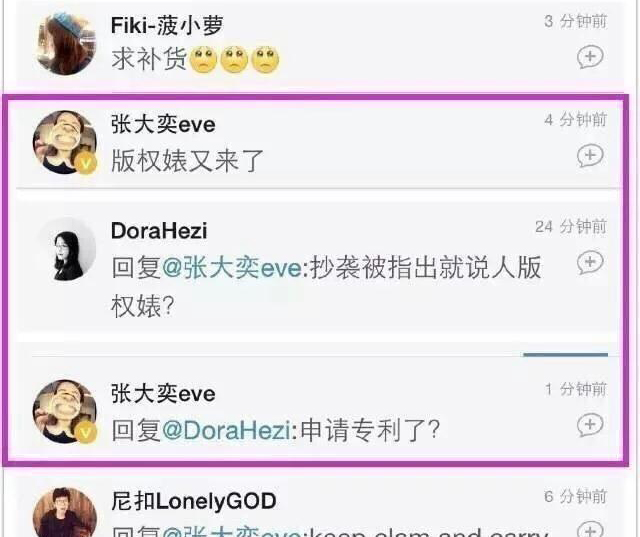Tap reply icon on 尼扣LonelyGOD comment
The width and height of the screenshot is (640, 537).
pyautogui.click(x=590, y=529)
